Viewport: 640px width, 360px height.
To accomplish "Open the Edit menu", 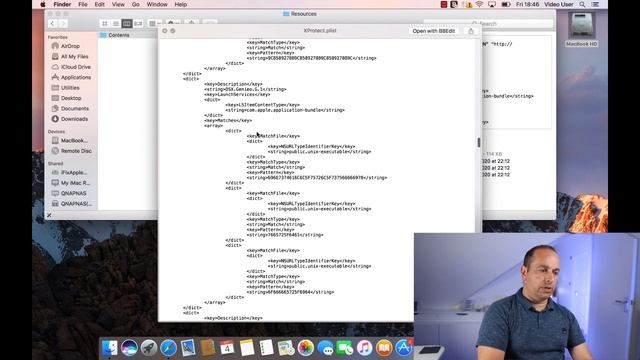I will pos(100,4).
